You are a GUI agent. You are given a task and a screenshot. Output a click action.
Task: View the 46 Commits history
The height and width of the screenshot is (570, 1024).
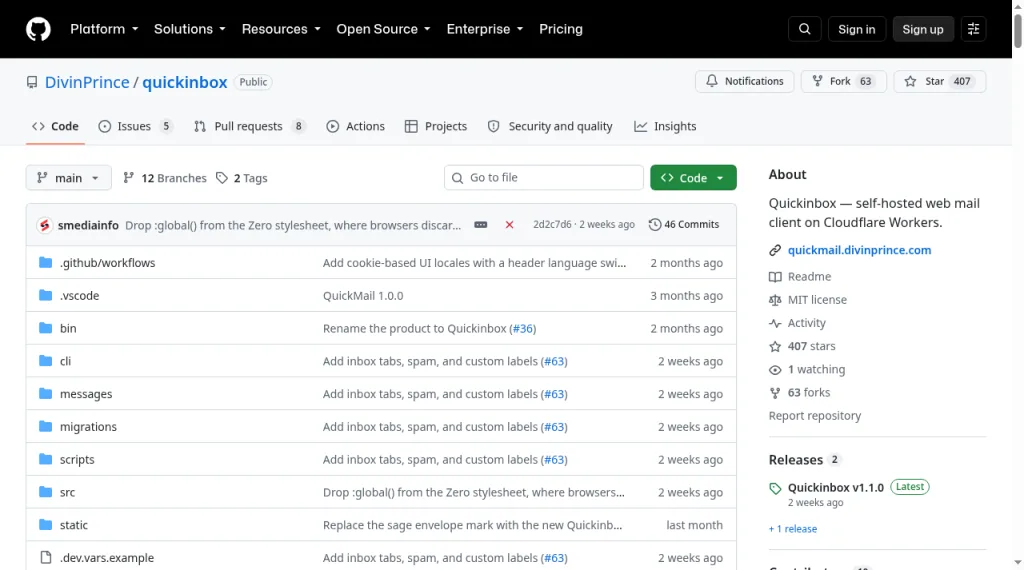pyautogui.click(x=684, y=225)
